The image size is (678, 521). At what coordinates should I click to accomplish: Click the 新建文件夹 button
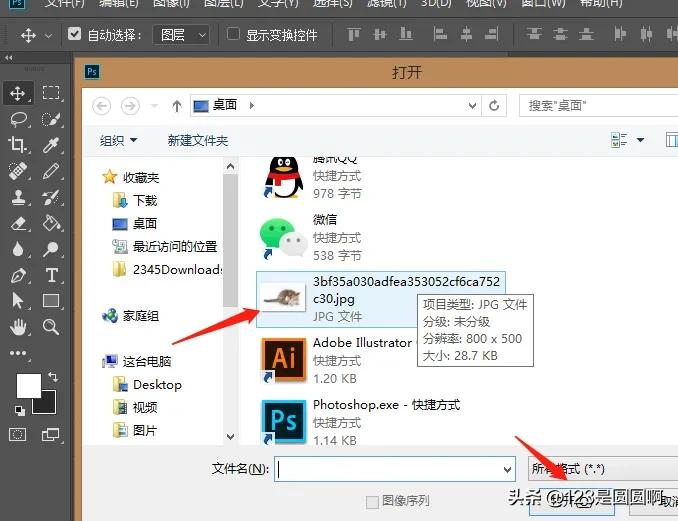pyautogui.click(x=198, y=140)
